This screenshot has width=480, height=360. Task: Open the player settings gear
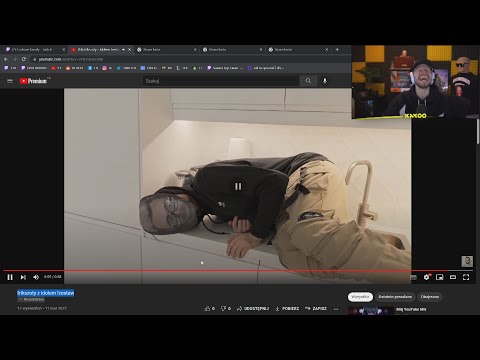tap(427, 277)
